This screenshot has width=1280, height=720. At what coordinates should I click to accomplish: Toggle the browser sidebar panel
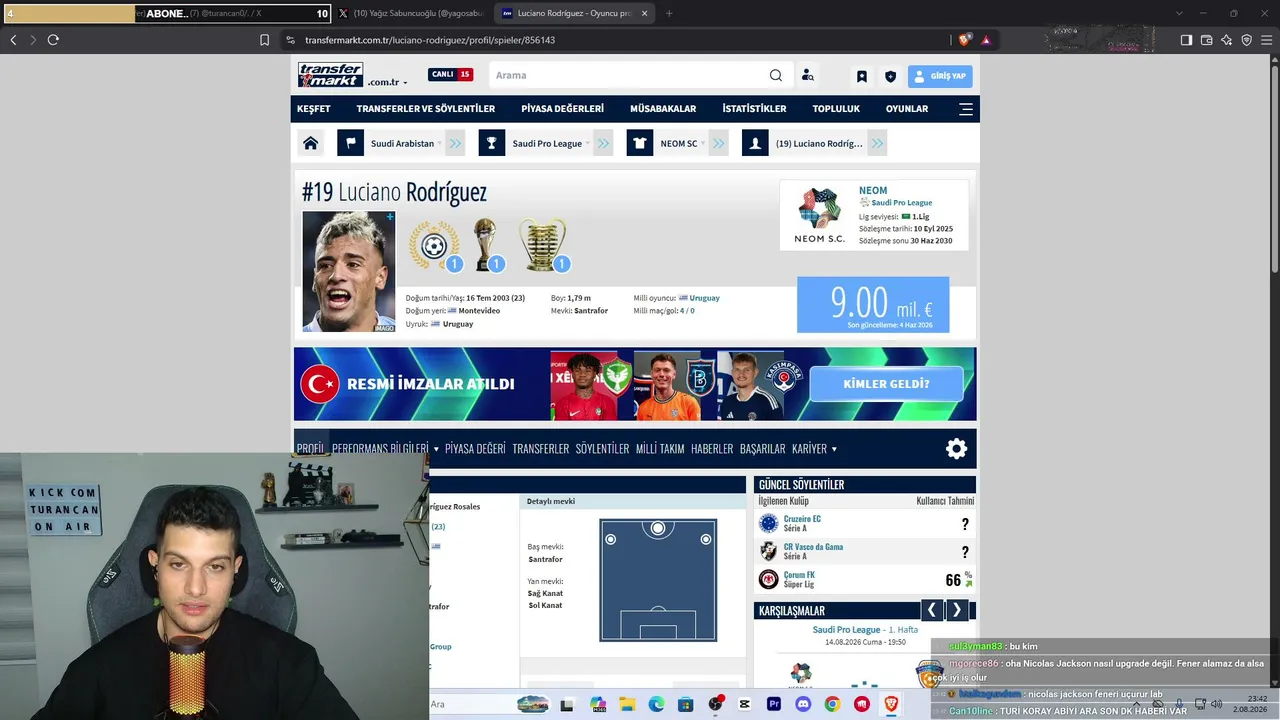(x=1186, y=40)
